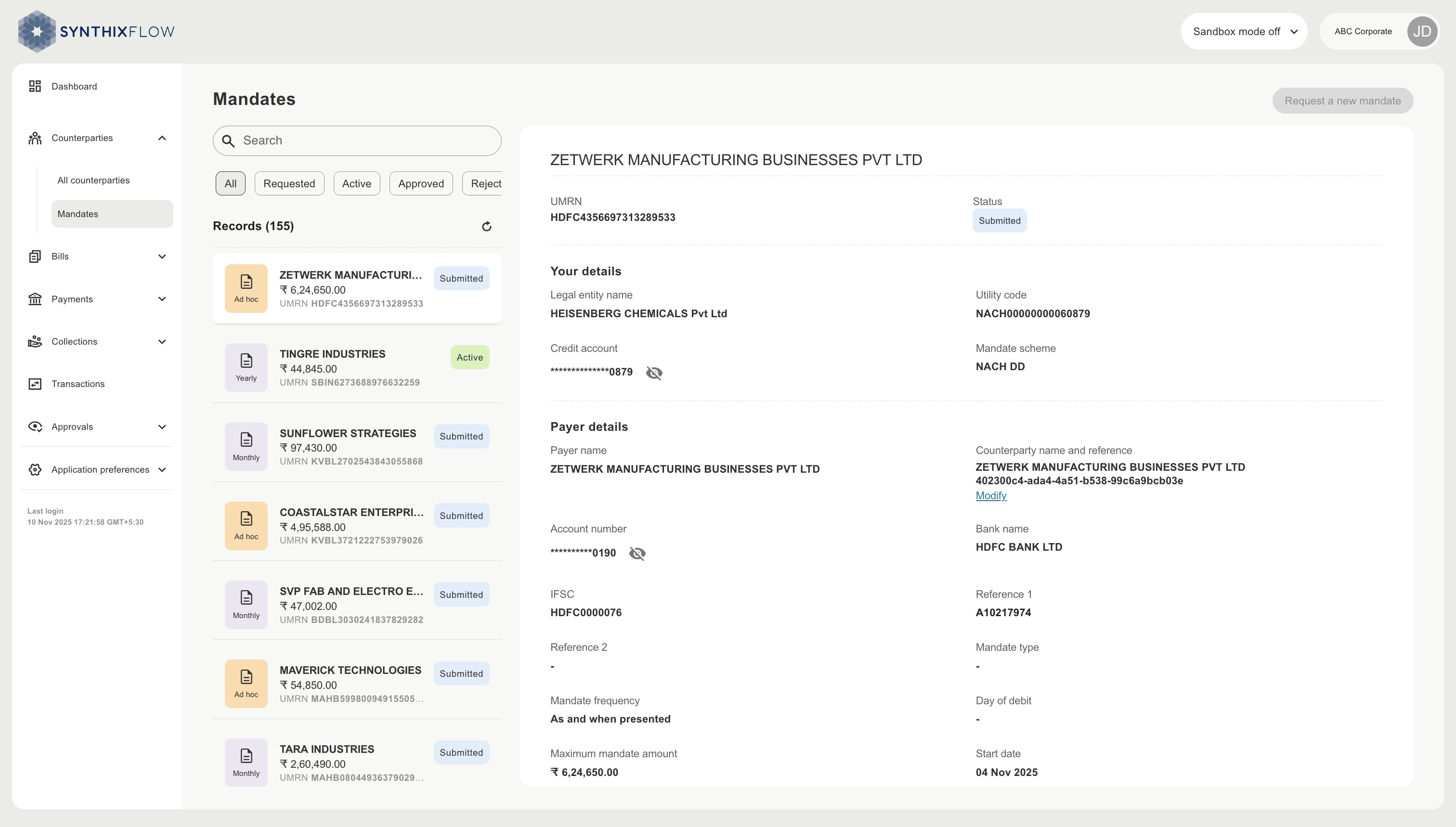
Task: Filter mandates by Requested
Action: coord(289,183)
